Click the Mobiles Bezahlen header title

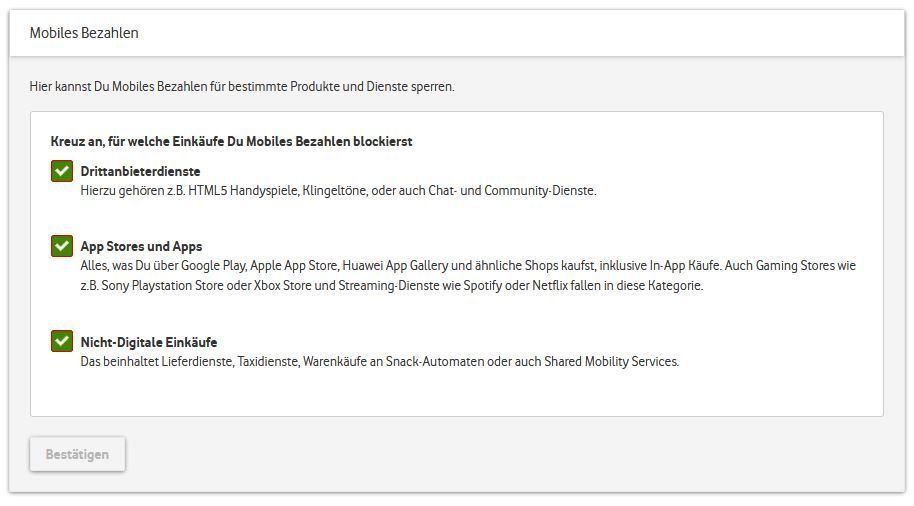(84, 33)
